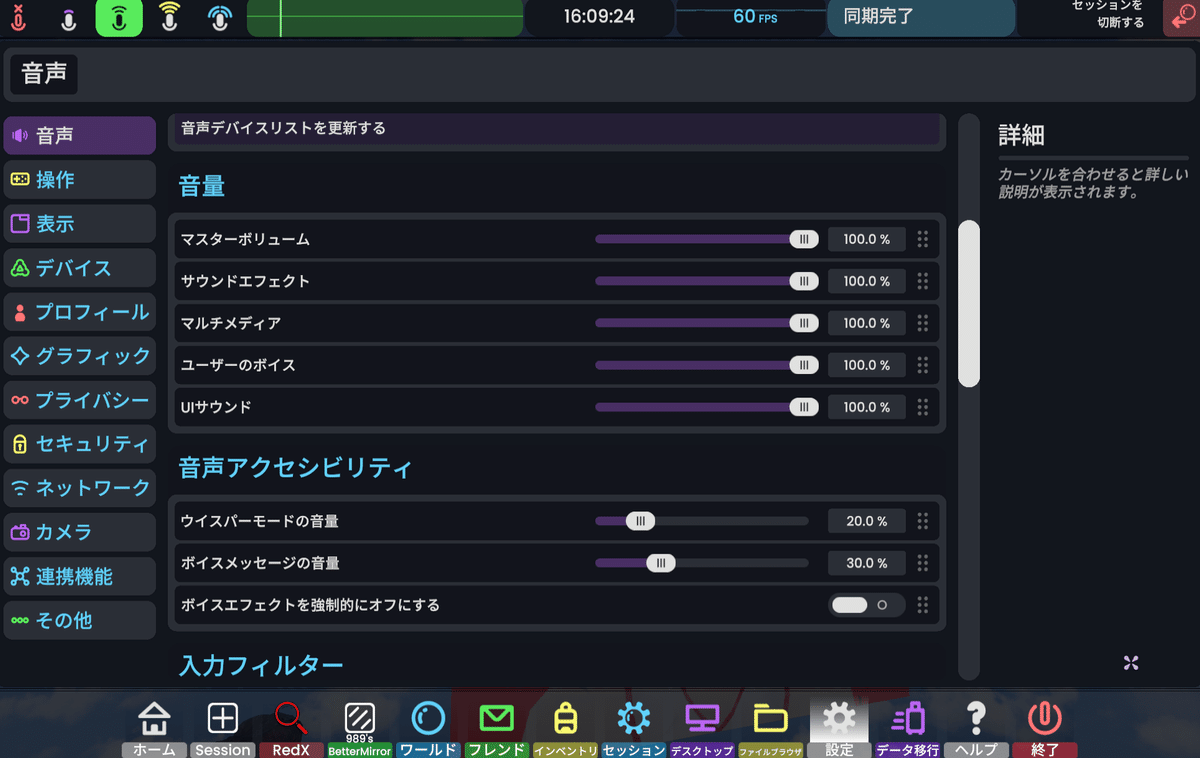Image resolution: width=1200 pixels, height=758 pixels.
Task: Enable ボイスエフェクトを強制的にオフにする toggle
Action: tap(866, 605)
